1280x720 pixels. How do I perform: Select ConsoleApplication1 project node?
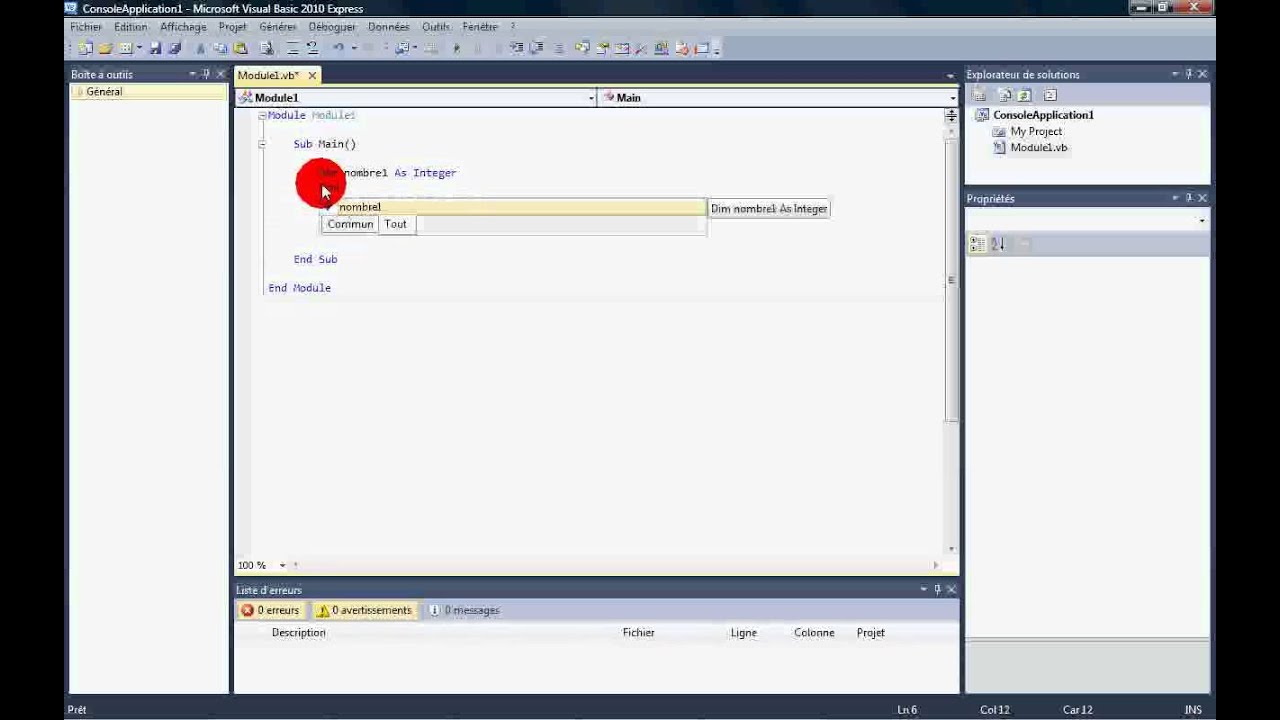point(1043,115)
